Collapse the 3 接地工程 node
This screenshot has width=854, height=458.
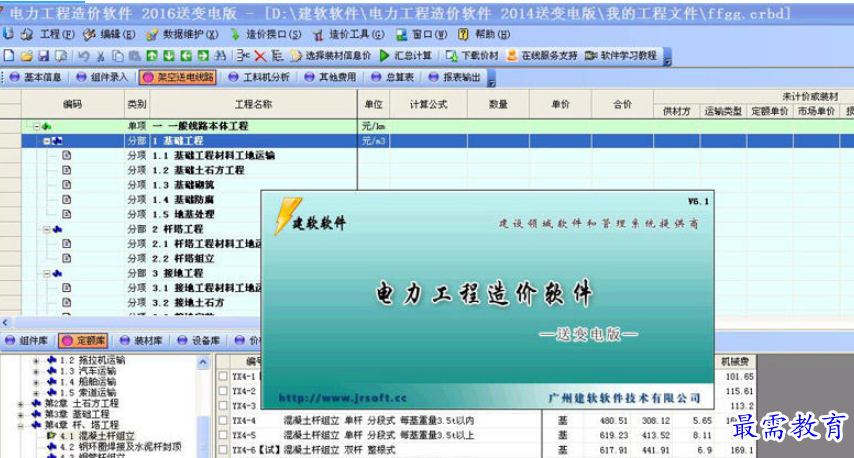(47, 273)
